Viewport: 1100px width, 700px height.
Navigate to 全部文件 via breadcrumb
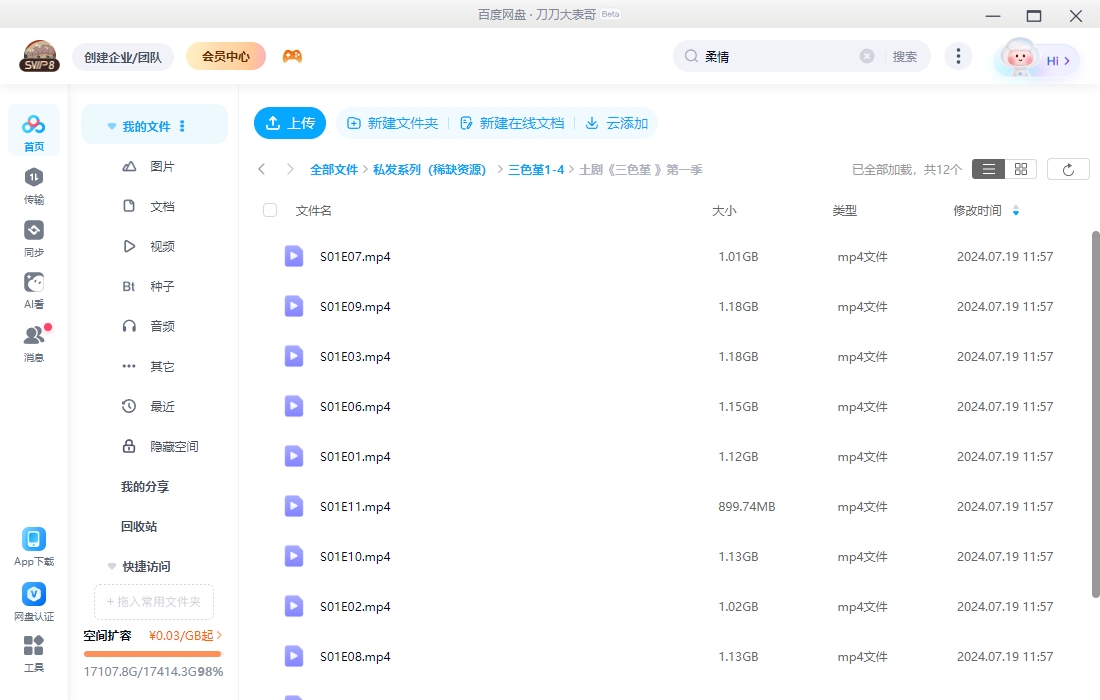(335, 169)
